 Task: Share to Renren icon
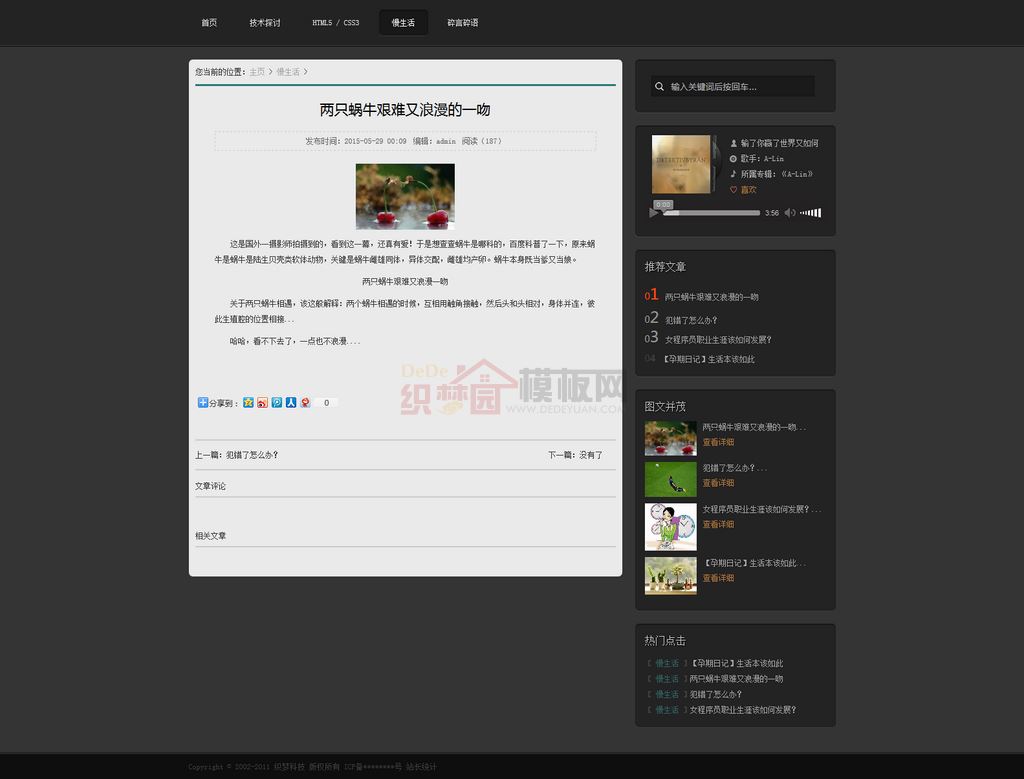pyautogui.click(x=291, y=403)
